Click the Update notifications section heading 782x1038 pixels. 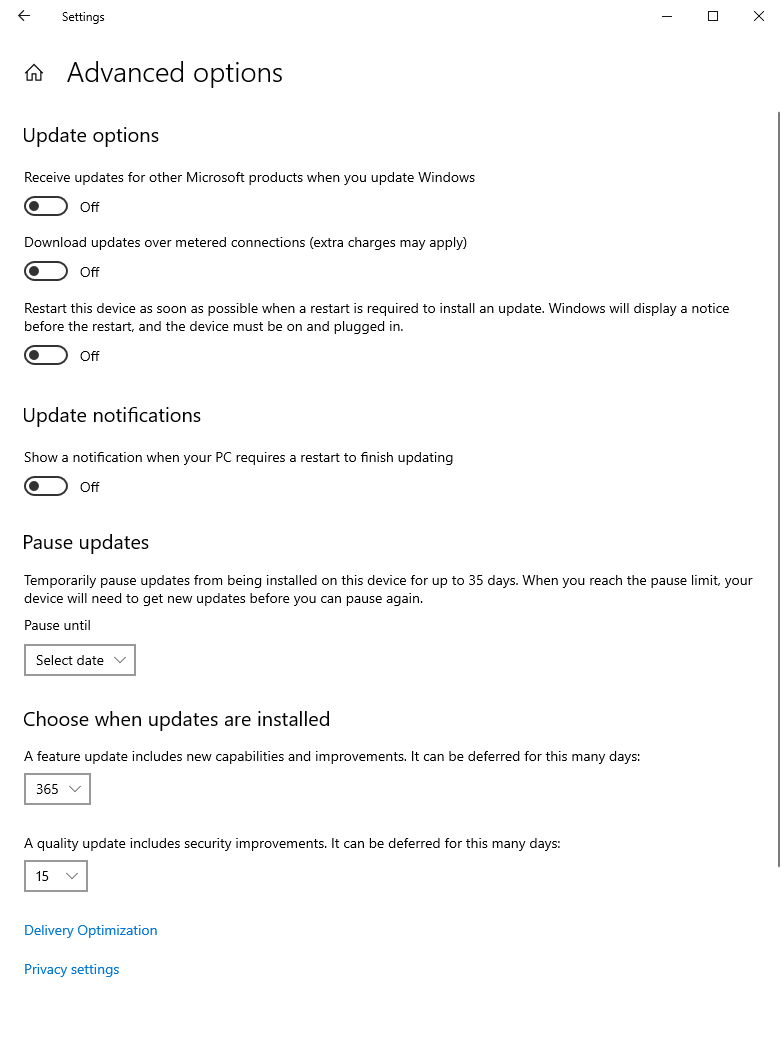point(112,415)
